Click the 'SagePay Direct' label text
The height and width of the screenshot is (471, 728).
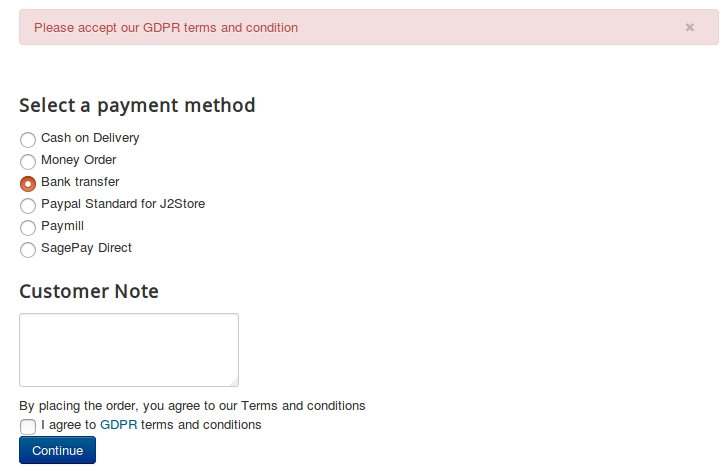click(x=86, y=248)
